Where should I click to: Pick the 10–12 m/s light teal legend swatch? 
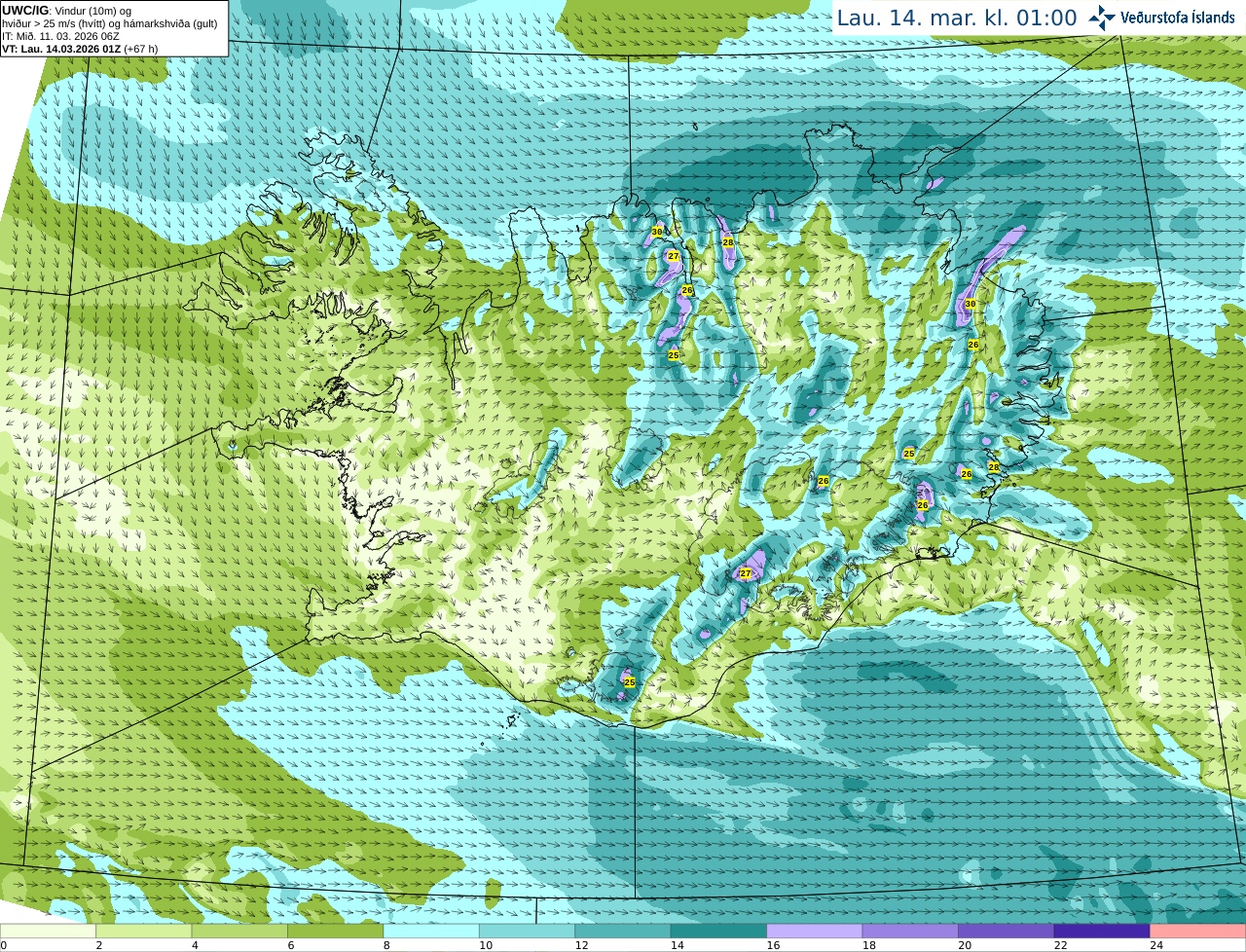coord(527,931)
